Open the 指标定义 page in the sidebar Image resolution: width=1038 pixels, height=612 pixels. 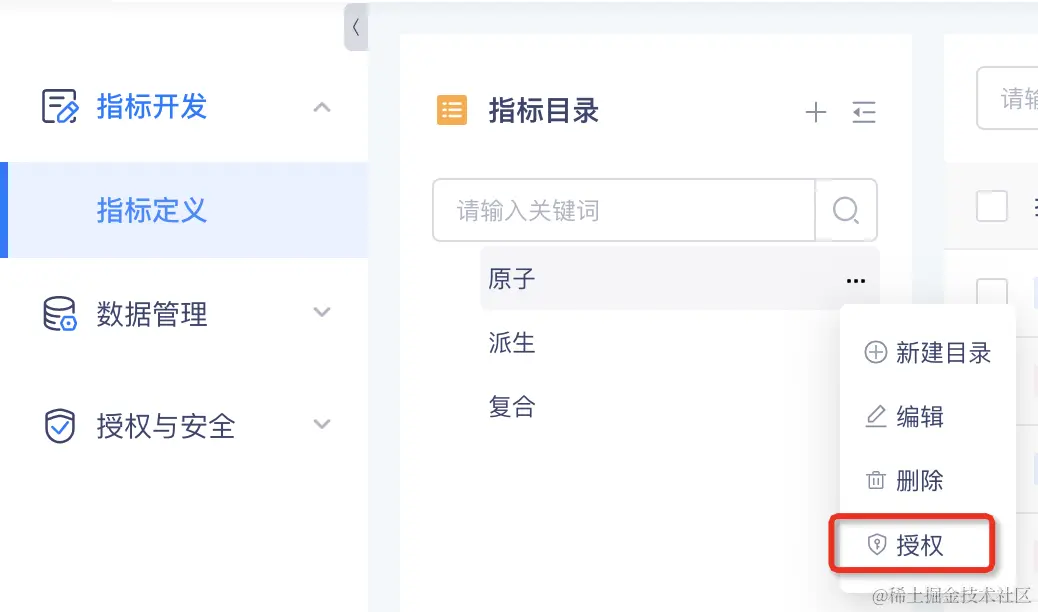(x=151, y=211)
